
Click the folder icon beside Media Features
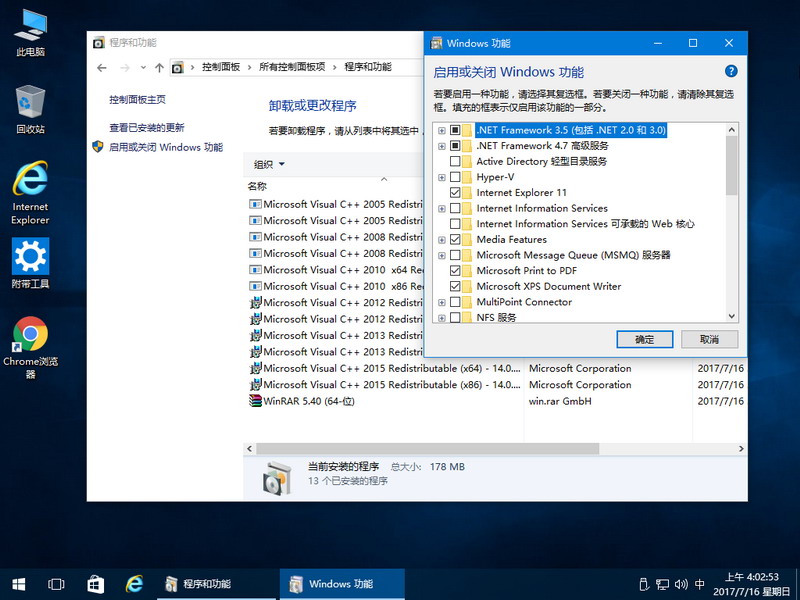467,239
